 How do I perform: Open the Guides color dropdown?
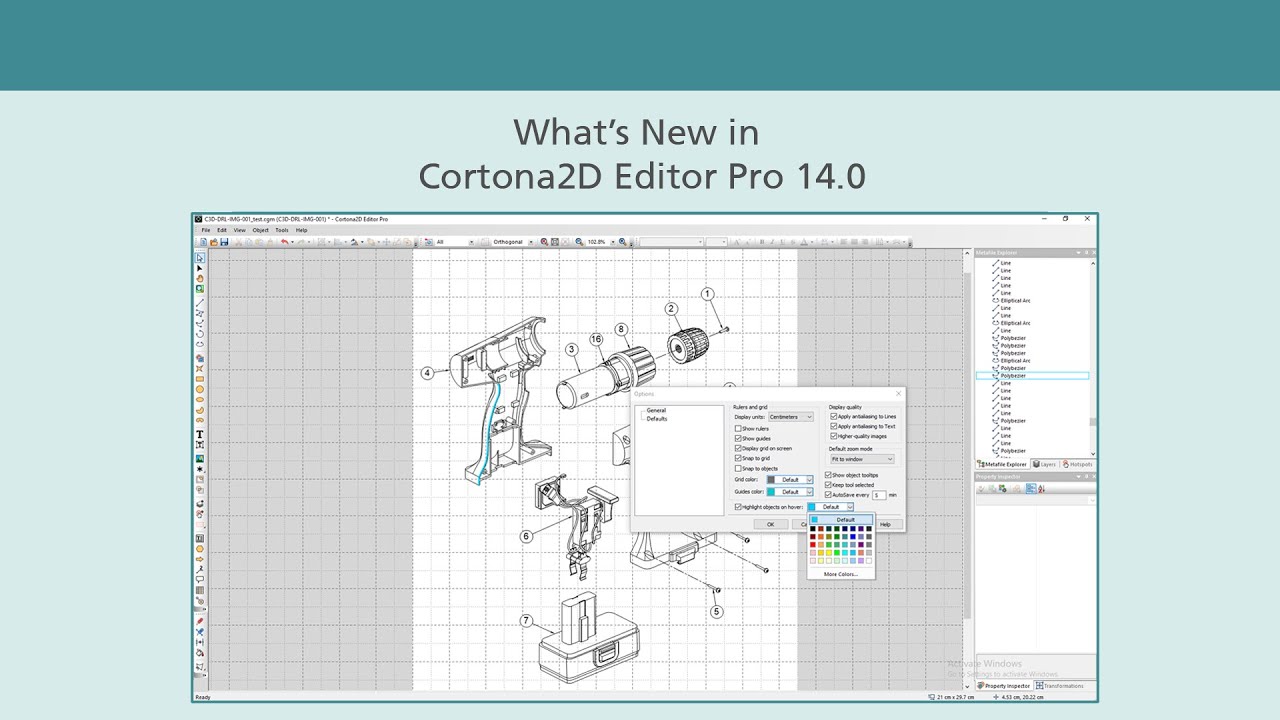[790, 492]
